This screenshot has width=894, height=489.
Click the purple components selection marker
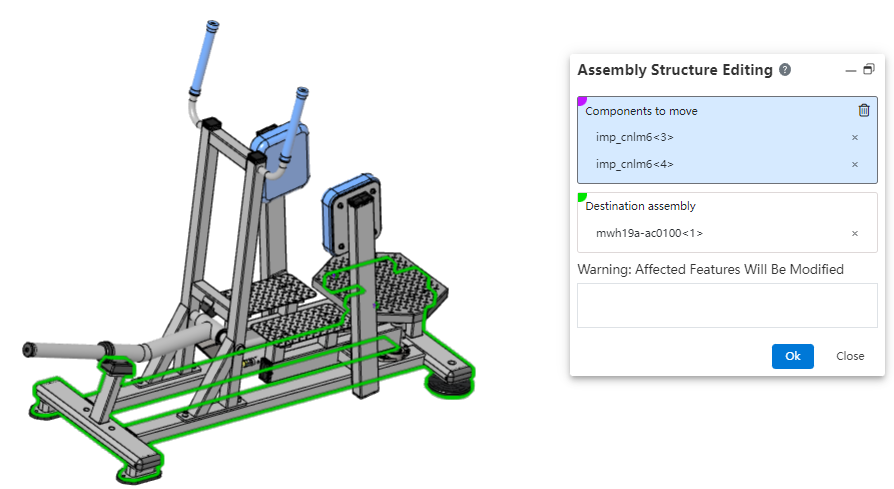[x=582, y=101]
